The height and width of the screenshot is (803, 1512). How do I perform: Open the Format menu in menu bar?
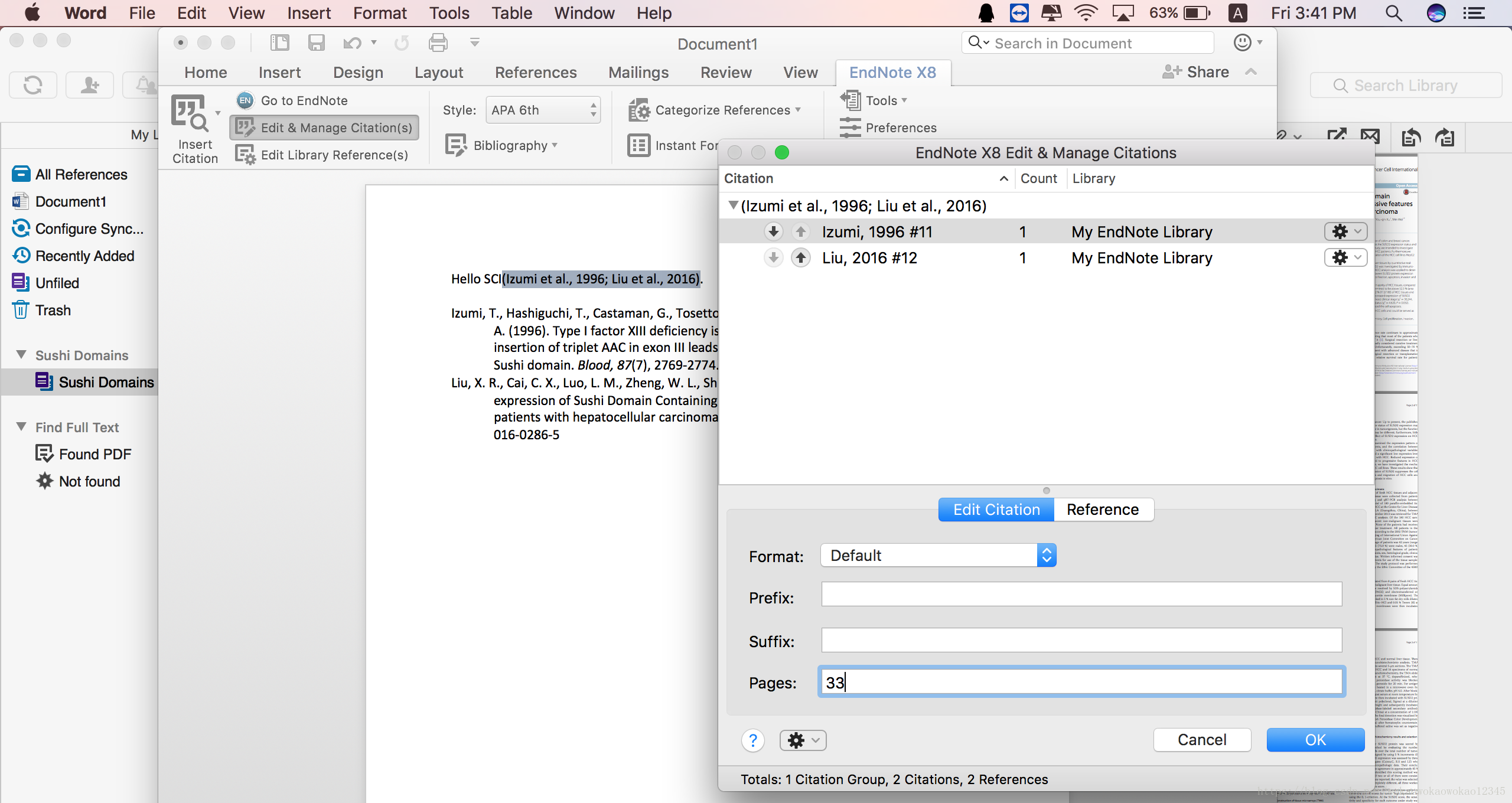tap(380, 13)
